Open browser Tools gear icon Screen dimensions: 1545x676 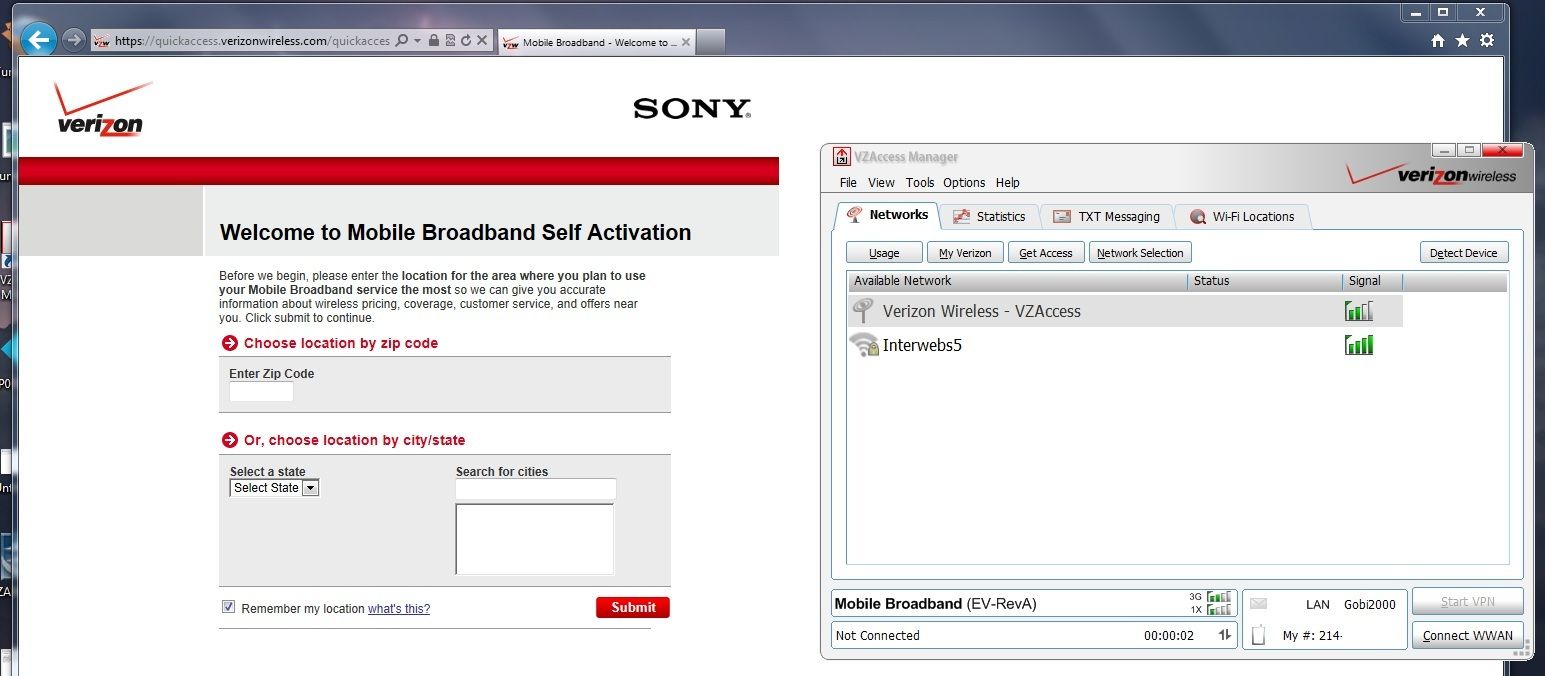[1487, 41]
